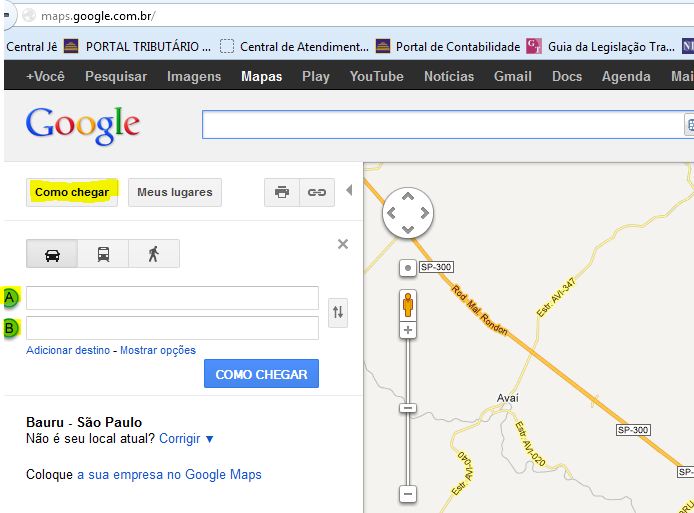This screenshot has width=694, height=513.
Task: Open Meus lugares
Action: (x=175, y=192)
